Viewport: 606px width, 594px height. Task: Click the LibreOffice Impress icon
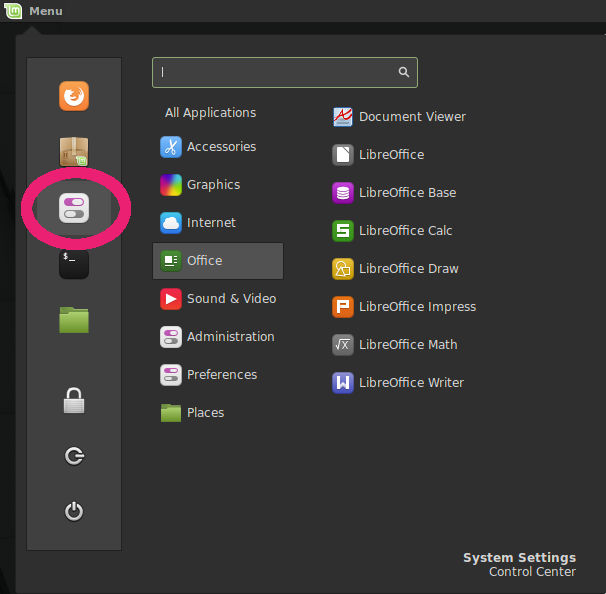pos(343,306)
